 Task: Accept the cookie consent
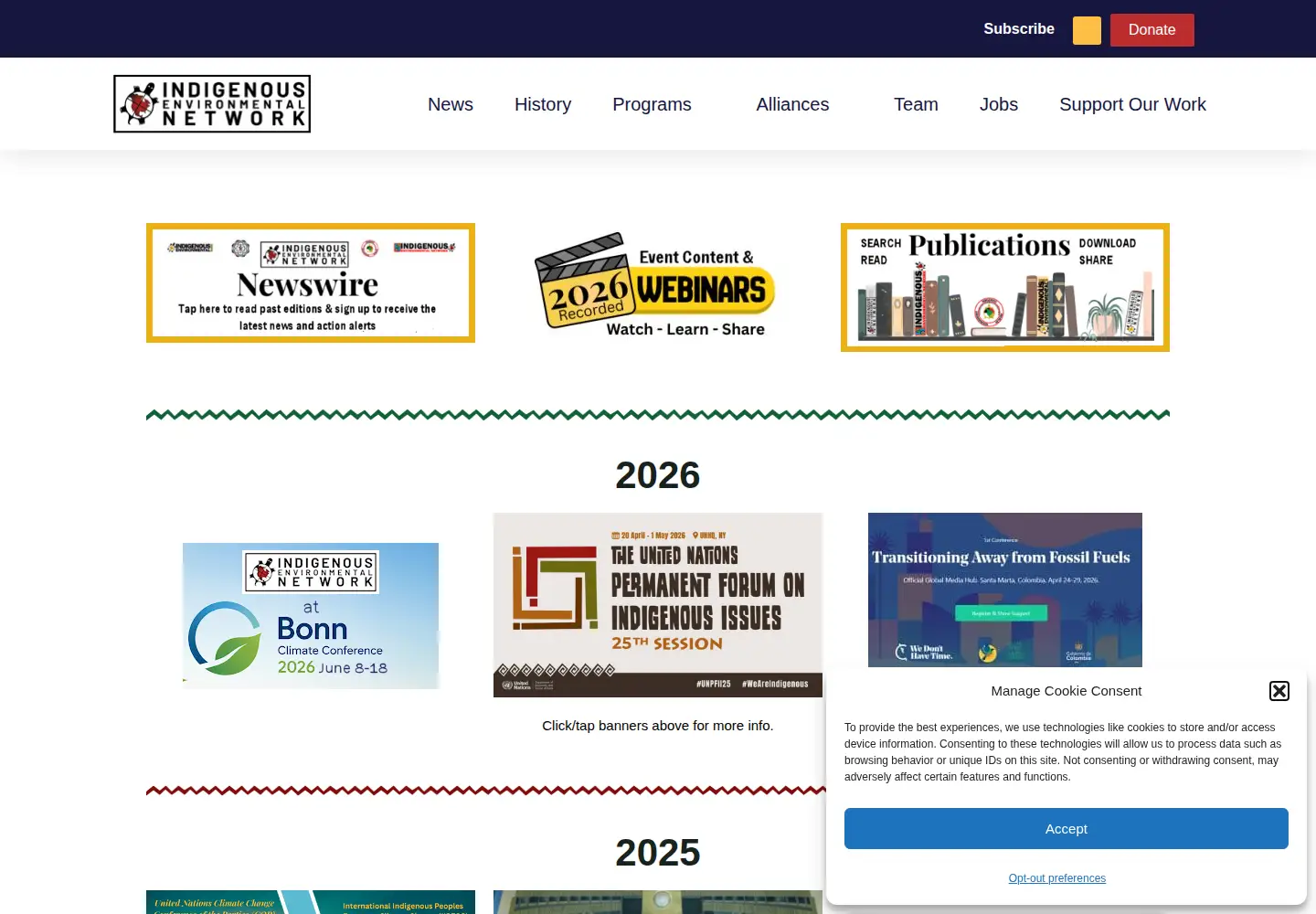click(1067, 829)
